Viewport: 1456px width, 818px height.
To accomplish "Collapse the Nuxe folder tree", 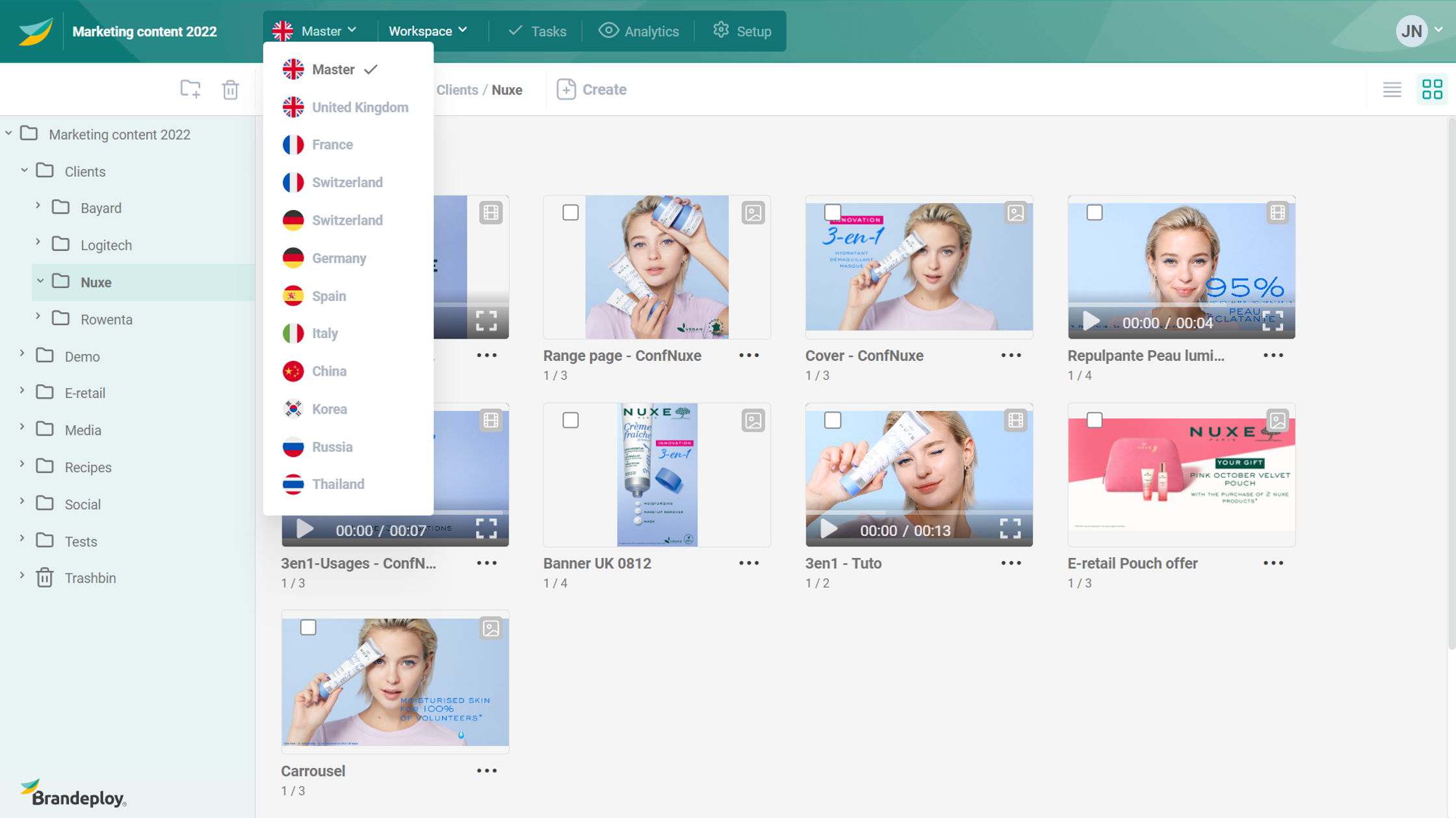I will click(x=40, y=282).
